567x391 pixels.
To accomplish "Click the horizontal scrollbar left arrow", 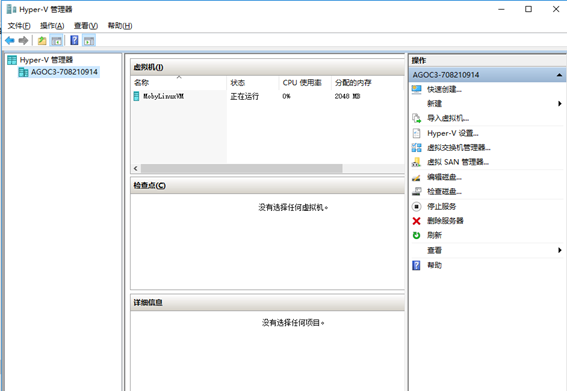I will tap(136, 169).
